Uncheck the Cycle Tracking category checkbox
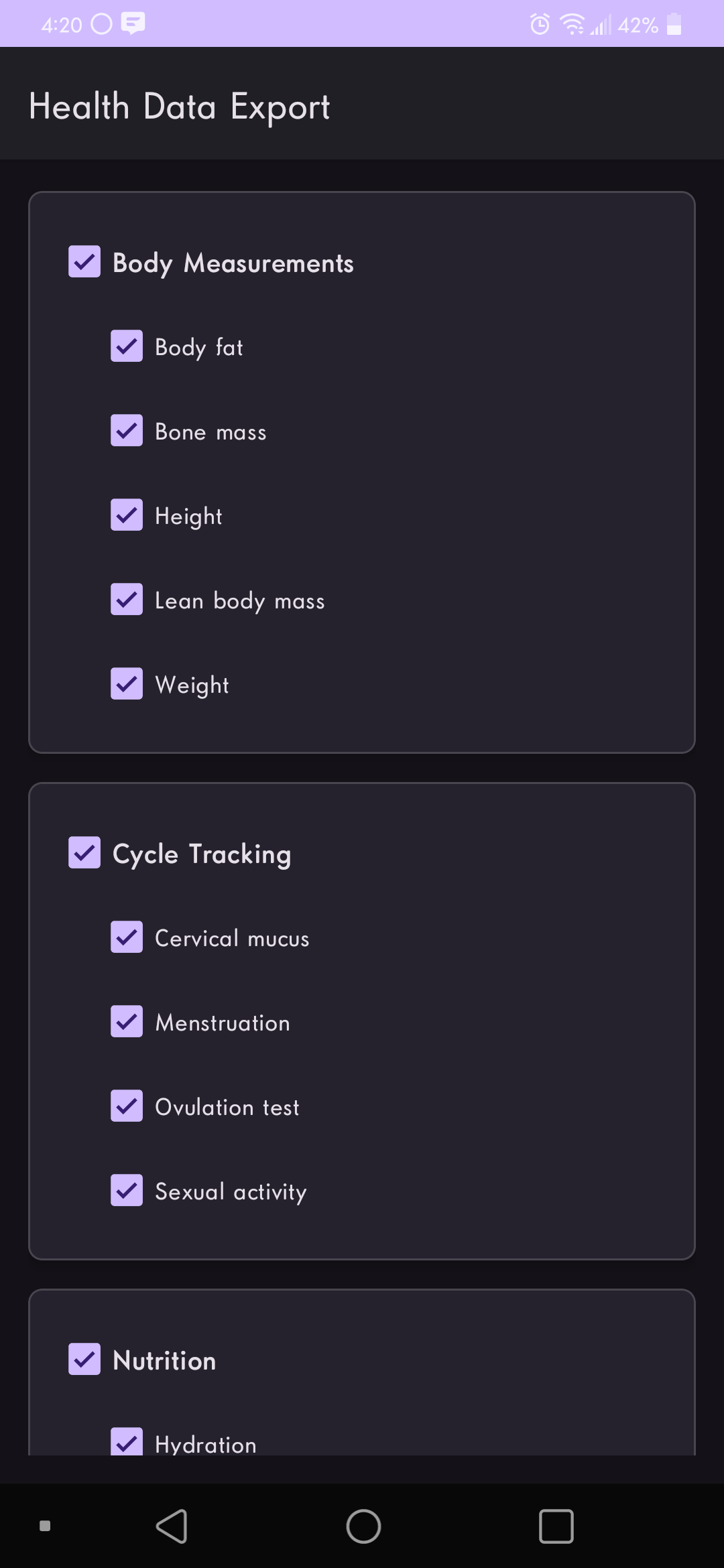The width and height of the screenshot is (724, 1568). [x=84, y=853]
